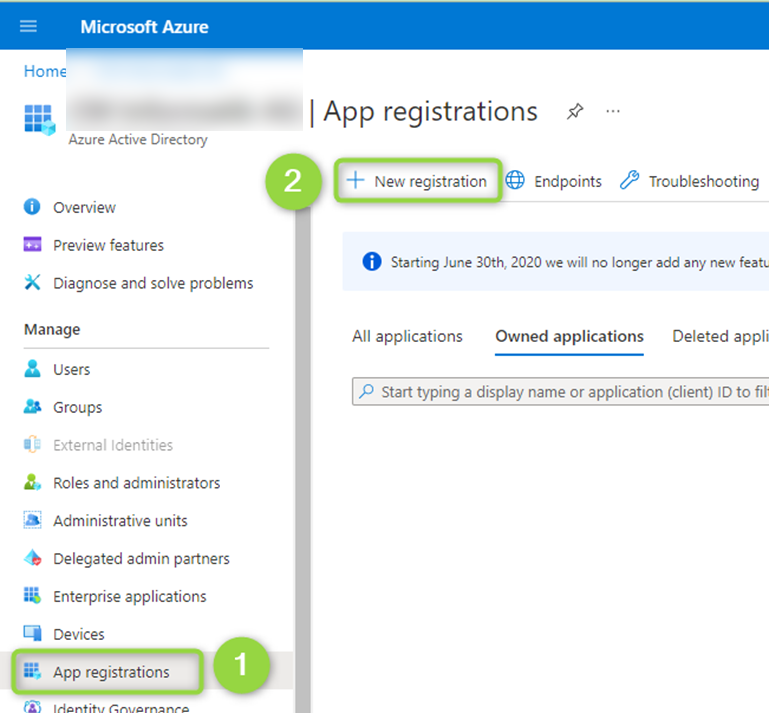Click the Administrative units icon
The image size is (769, 713).
32,519
